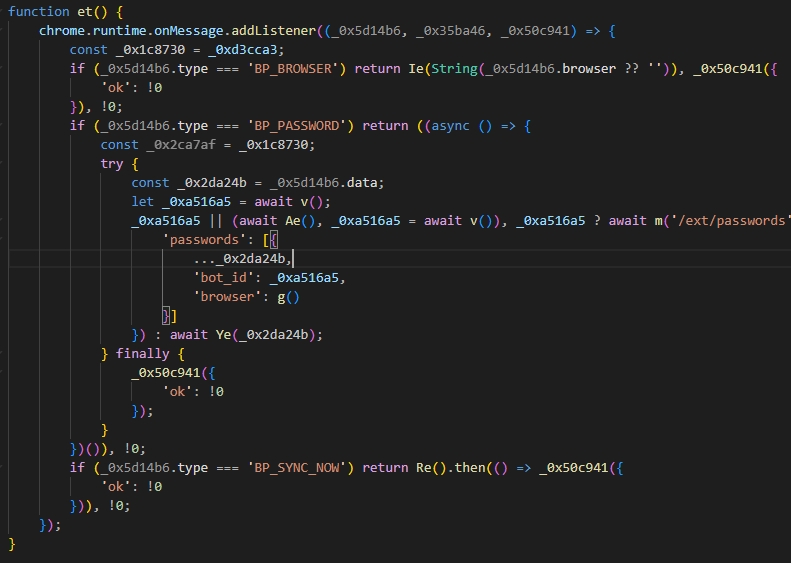Click 'ok' key under BP_SYNC_NOW line
Screen dimensions: 791x563
(116, 487)
